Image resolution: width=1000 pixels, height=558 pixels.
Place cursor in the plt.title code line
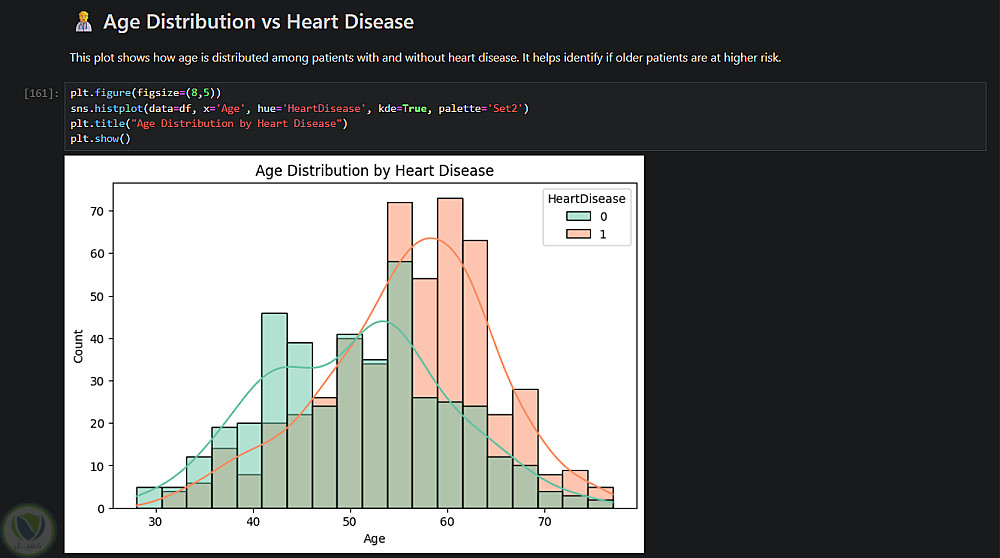pos(208,123)
